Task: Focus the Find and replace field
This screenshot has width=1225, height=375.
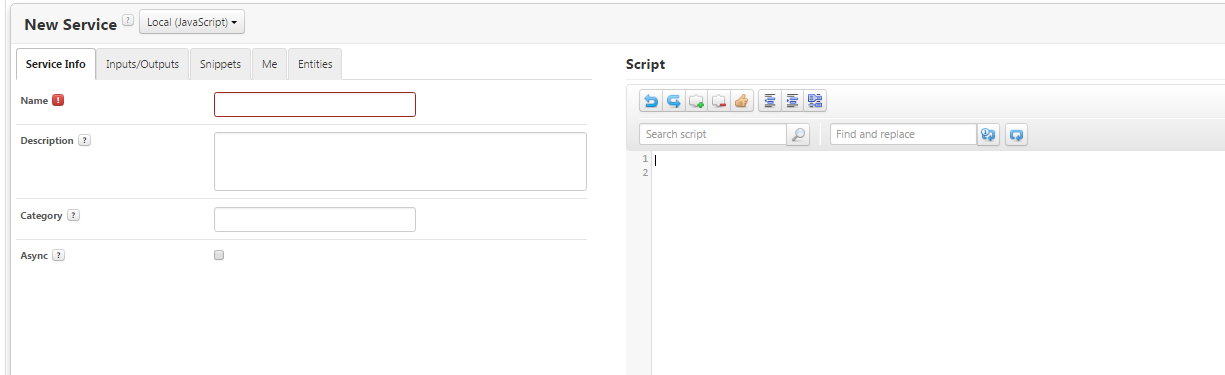Action: click(903, 134)
